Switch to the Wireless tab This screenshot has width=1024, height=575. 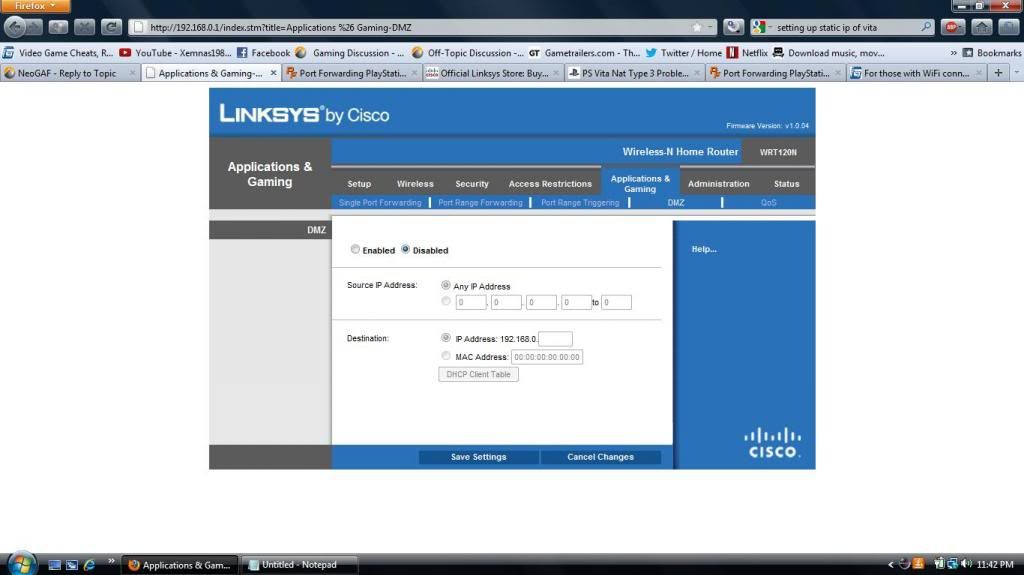(415, 184)
